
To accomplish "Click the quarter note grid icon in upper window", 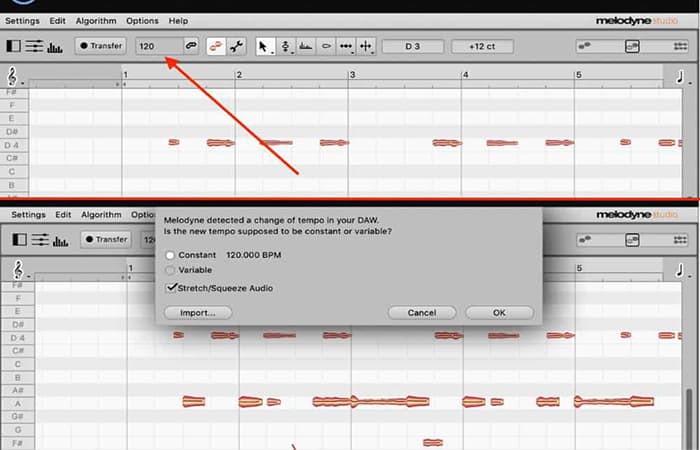I will (680, 77).
